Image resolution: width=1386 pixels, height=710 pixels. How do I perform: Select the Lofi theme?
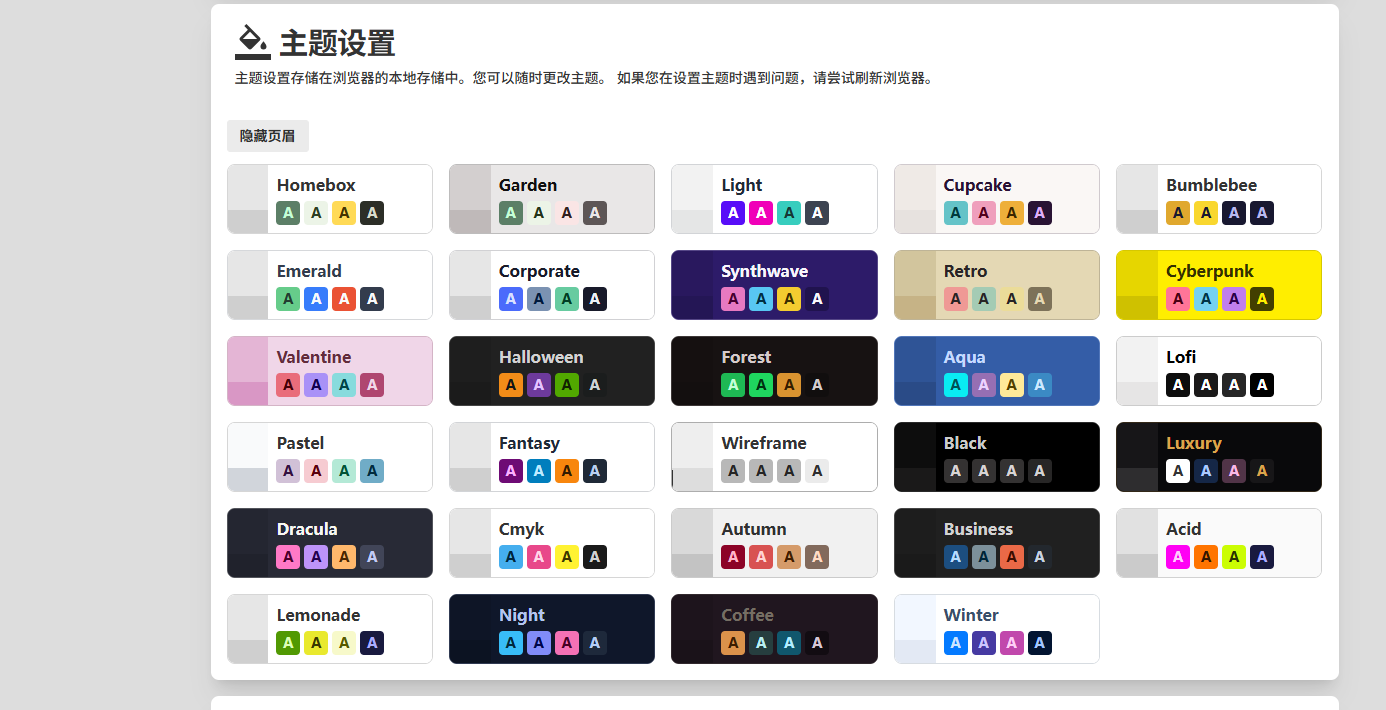click(x=1219, y=371)
